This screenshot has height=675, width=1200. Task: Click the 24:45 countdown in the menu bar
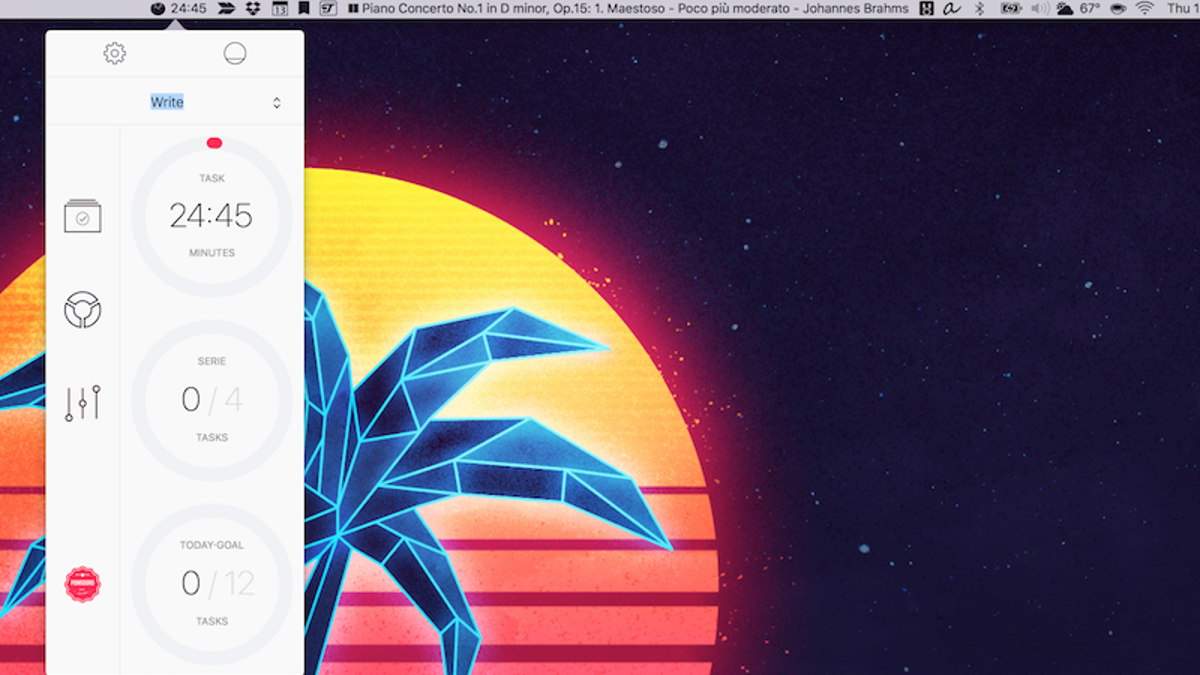pos(189,9)
